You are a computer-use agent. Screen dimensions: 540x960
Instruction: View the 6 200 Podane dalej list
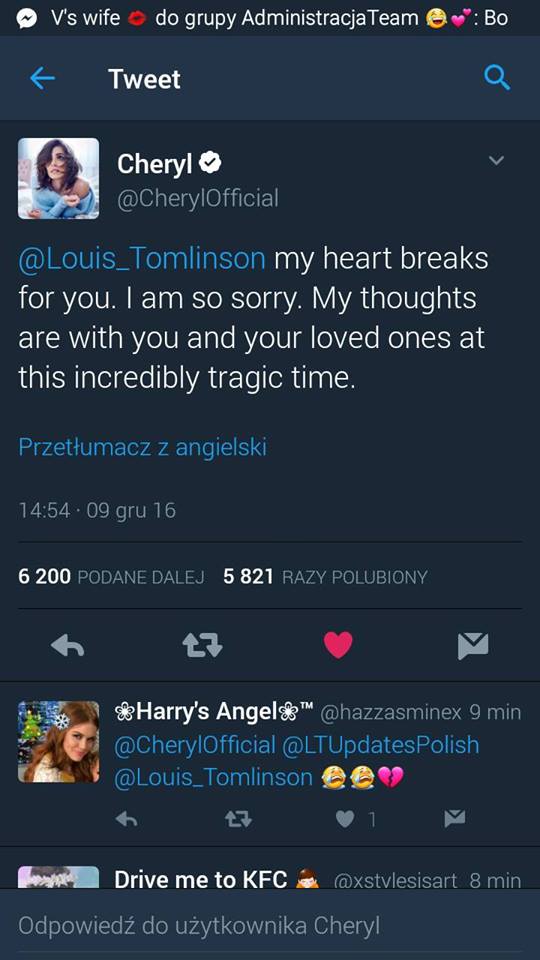[111, 577]
